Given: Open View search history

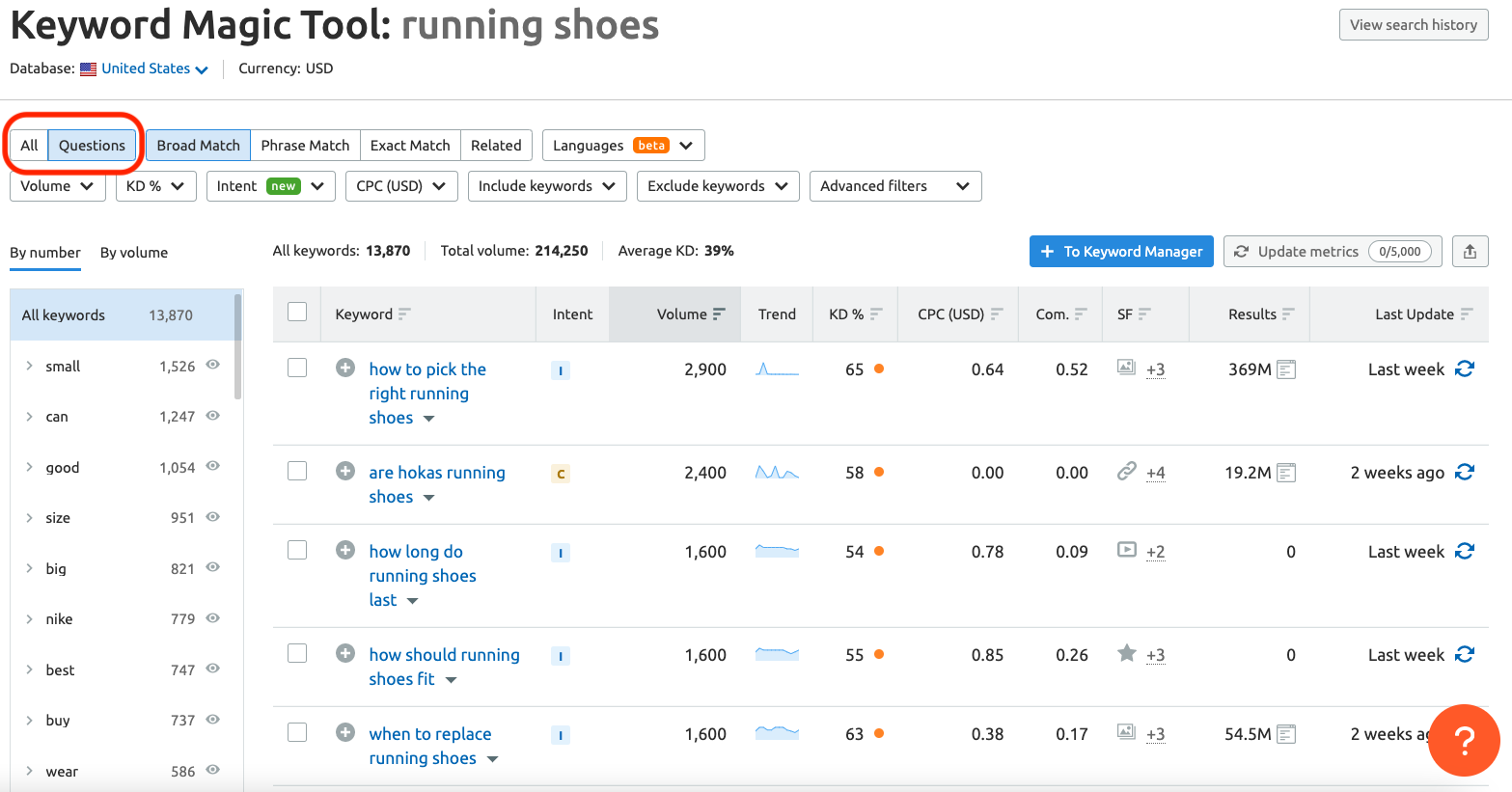Looking at the screenshot, I should click(1413, 25).
